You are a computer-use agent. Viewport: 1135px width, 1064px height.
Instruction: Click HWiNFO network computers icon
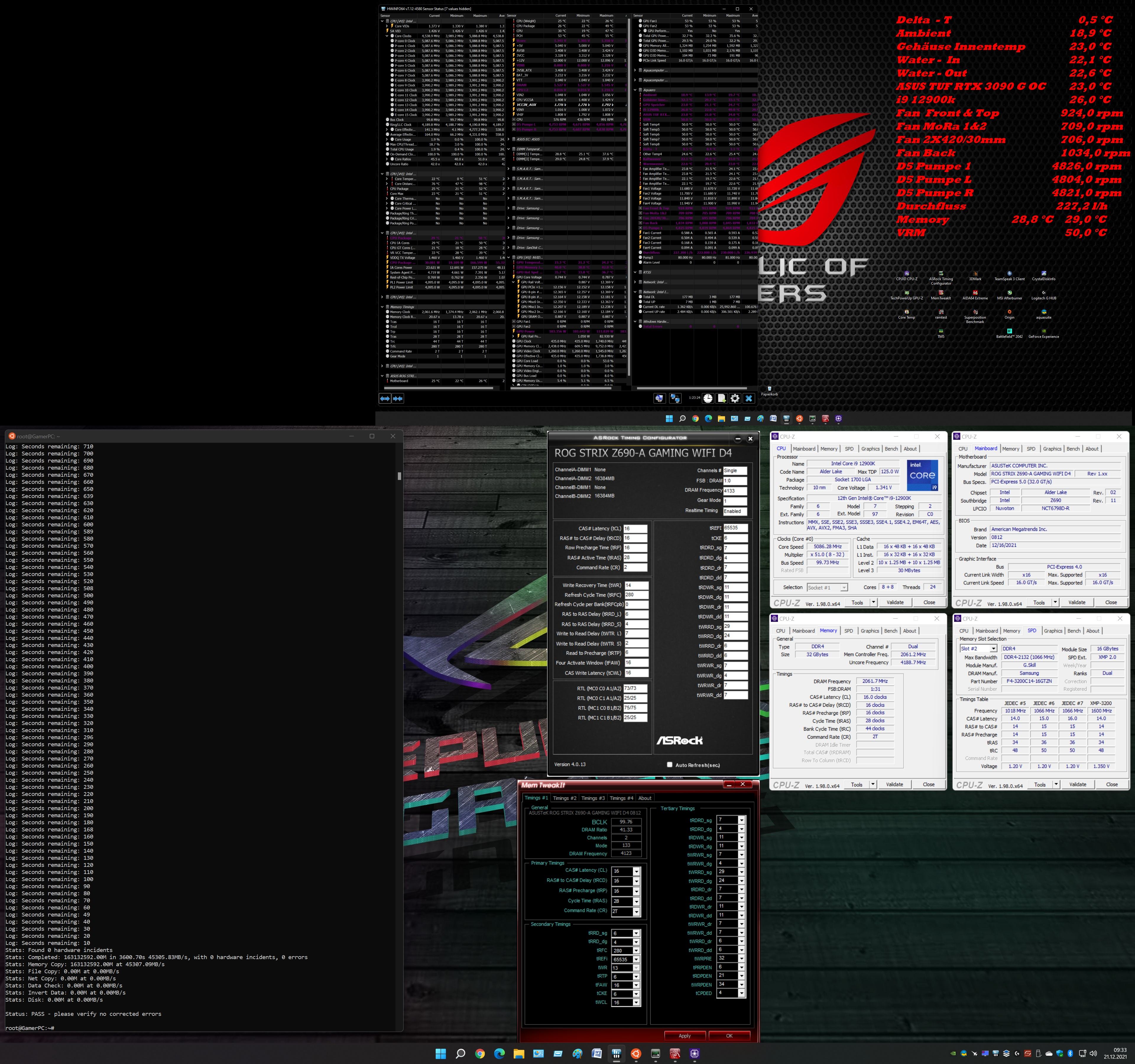pos(675,398)
